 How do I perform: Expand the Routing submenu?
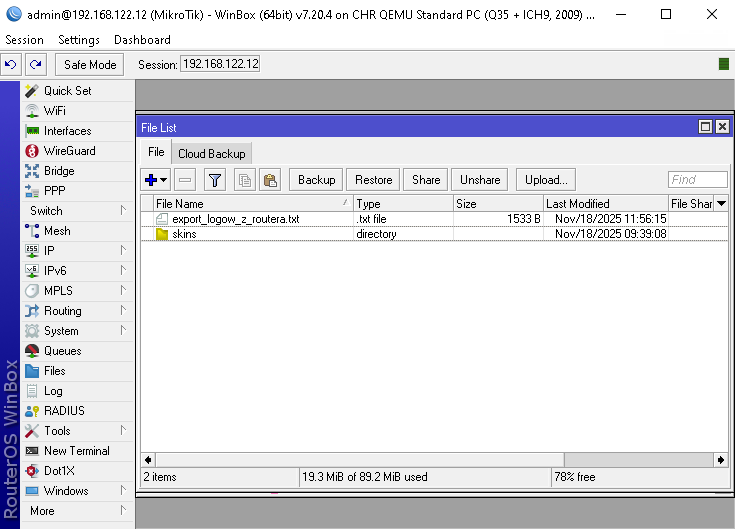pyautogui.click(x=77, y=311)
